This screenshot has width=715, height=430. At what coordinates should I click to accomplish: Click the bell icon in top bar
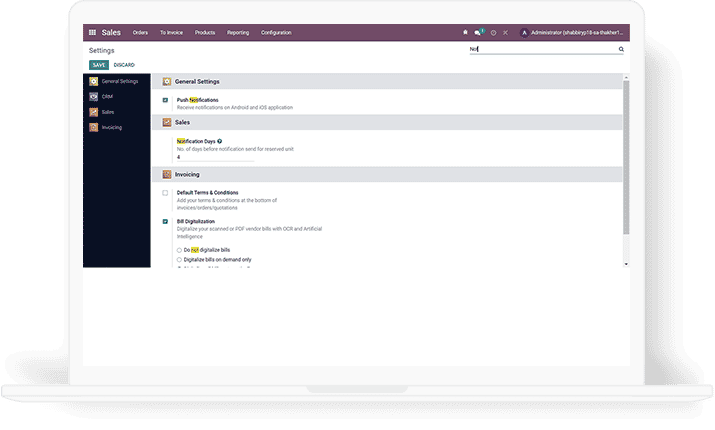click(x=465, y=32)
